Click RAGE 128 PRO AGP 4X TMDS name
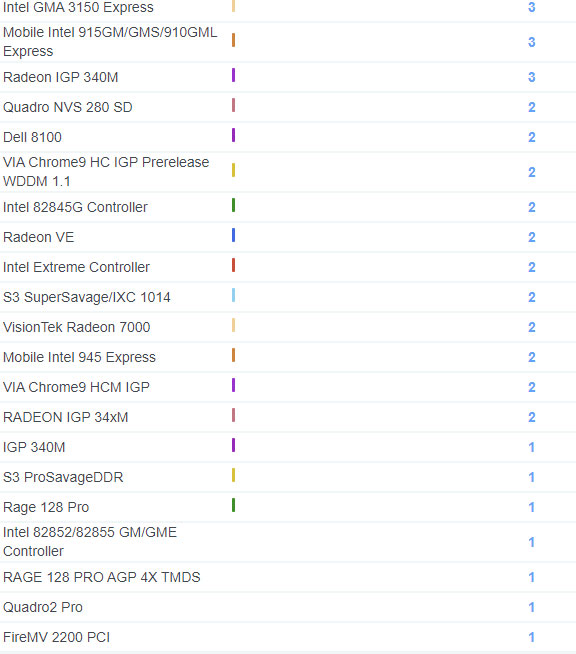The height and width of the screenshot is (654, 576). tap(102, 577)
